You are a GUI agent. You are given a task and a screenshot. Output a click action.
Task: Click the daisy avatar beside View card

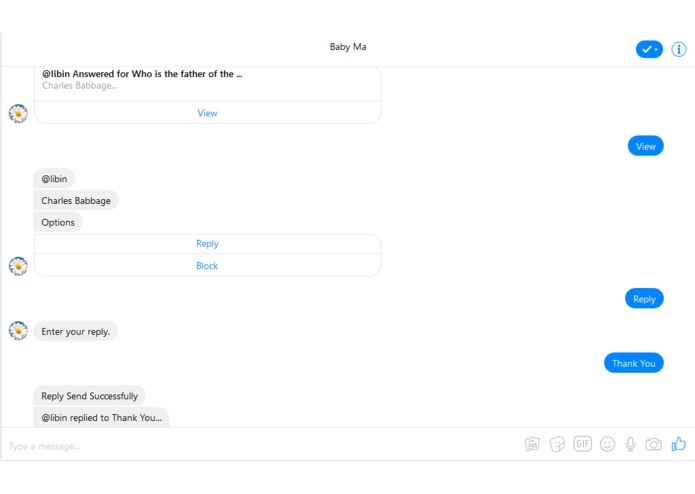(x=18, y=113)
